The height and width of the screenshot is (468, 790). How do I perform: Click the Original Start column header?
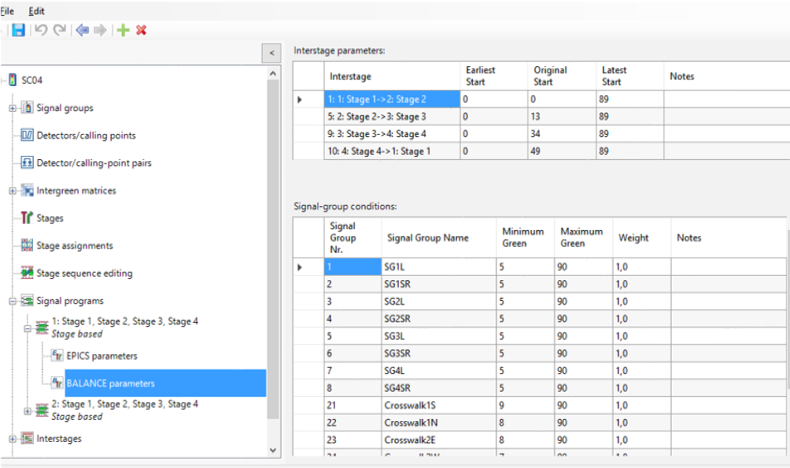(550, 76)
